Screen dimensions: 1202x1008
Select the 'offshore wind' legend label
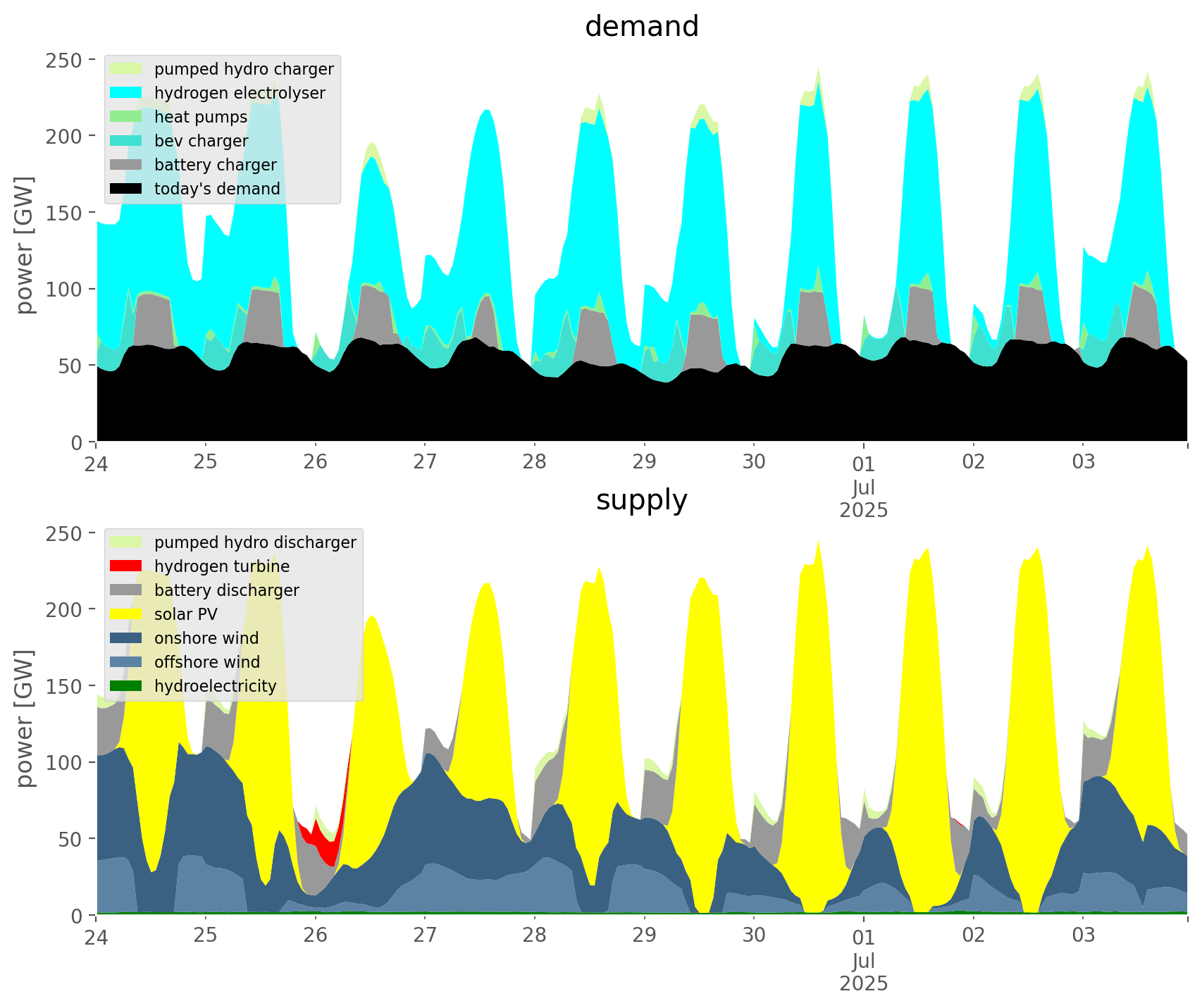tap(207, 662)
